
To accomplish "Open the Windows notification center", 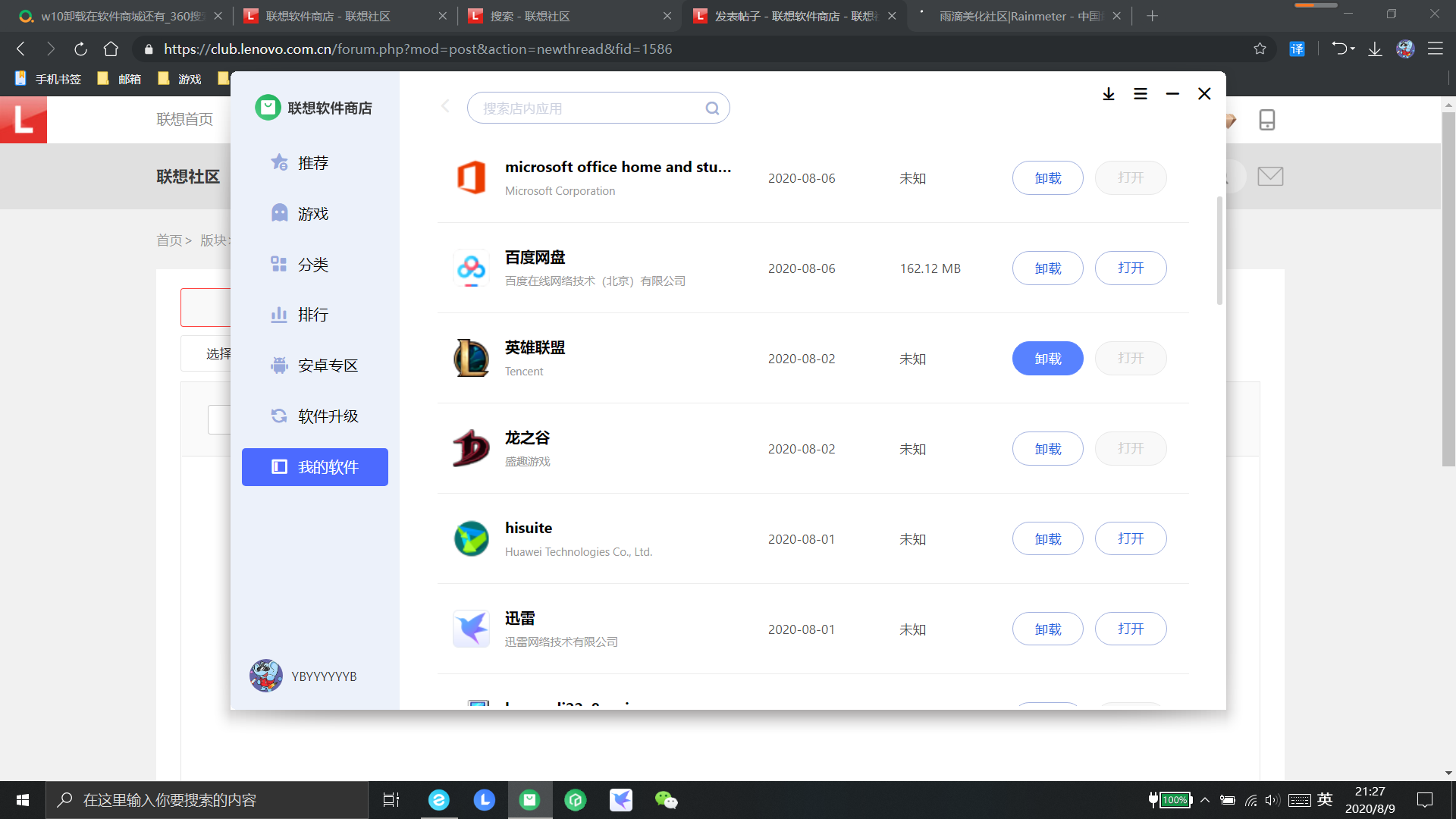I will [1425, 800].
